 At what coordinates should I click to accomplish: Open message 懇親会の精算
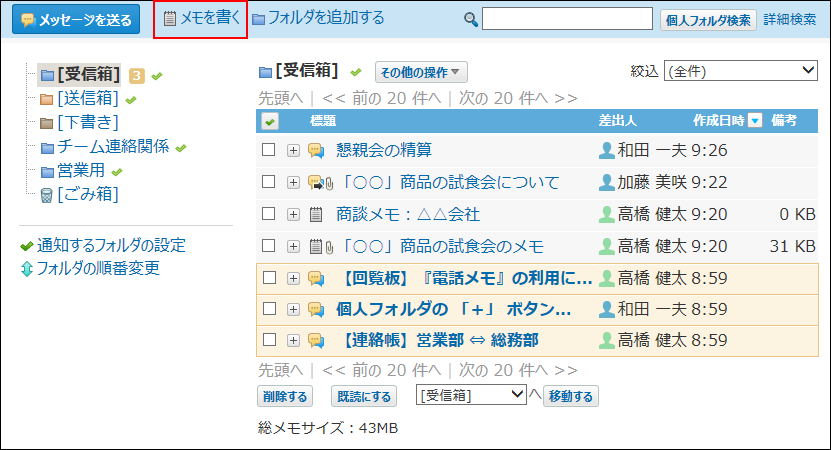(x=384, y=150)
